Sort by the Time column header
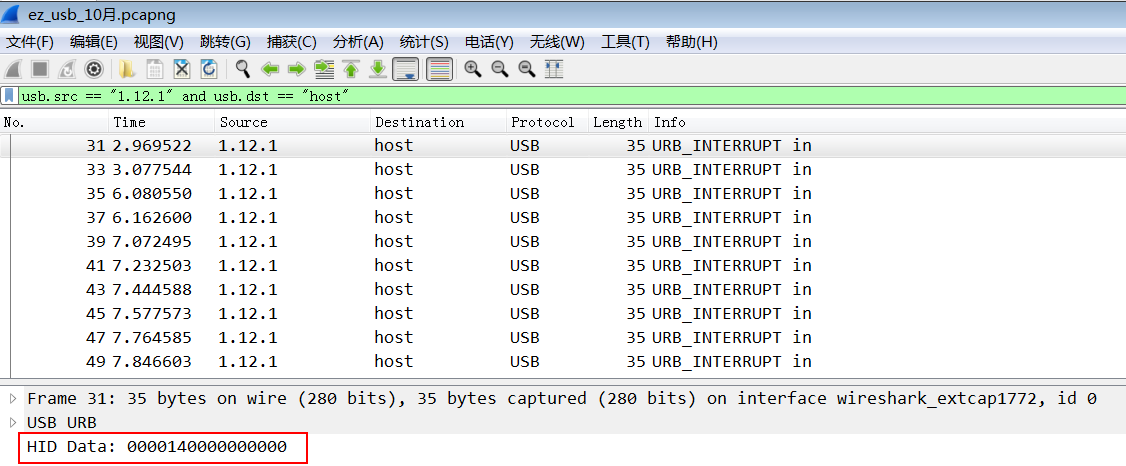Screen dimensions: 1126x466 coord(162,122)
